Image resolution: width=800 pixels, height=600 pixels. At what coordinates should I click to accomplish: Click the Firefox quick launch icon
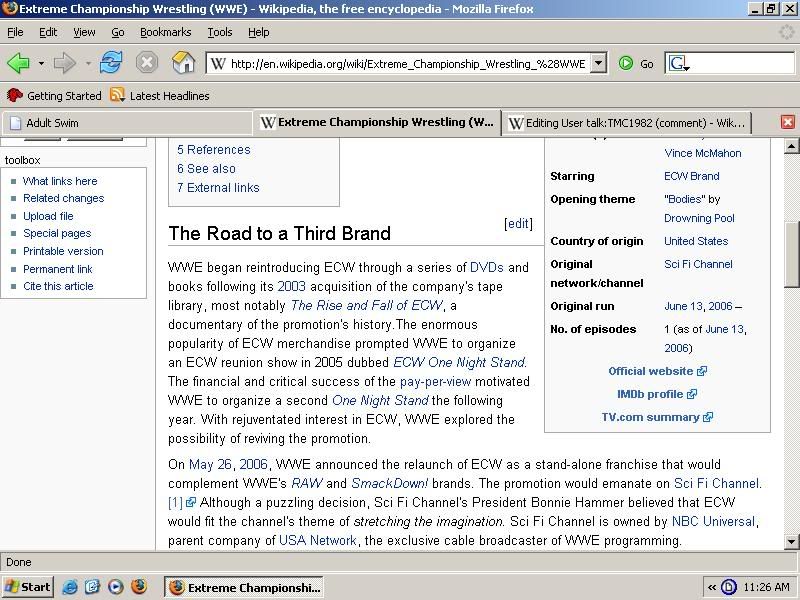point(139,587)
